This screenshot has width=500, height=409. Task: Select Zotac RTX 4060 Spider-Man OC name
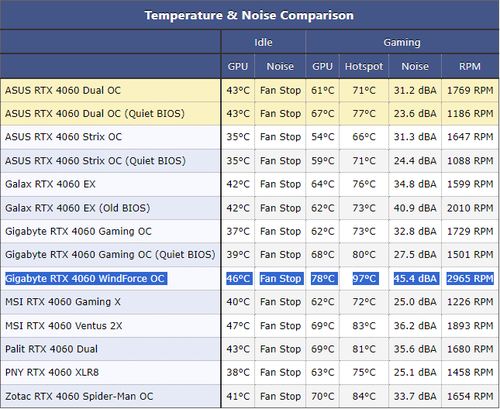79,396
